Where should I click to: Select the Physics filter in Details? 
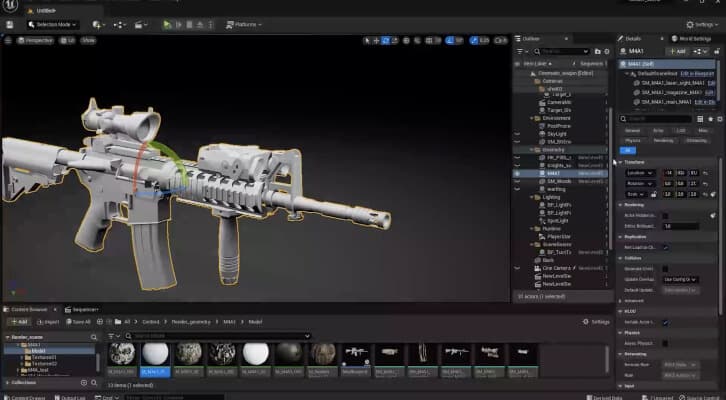632,141
